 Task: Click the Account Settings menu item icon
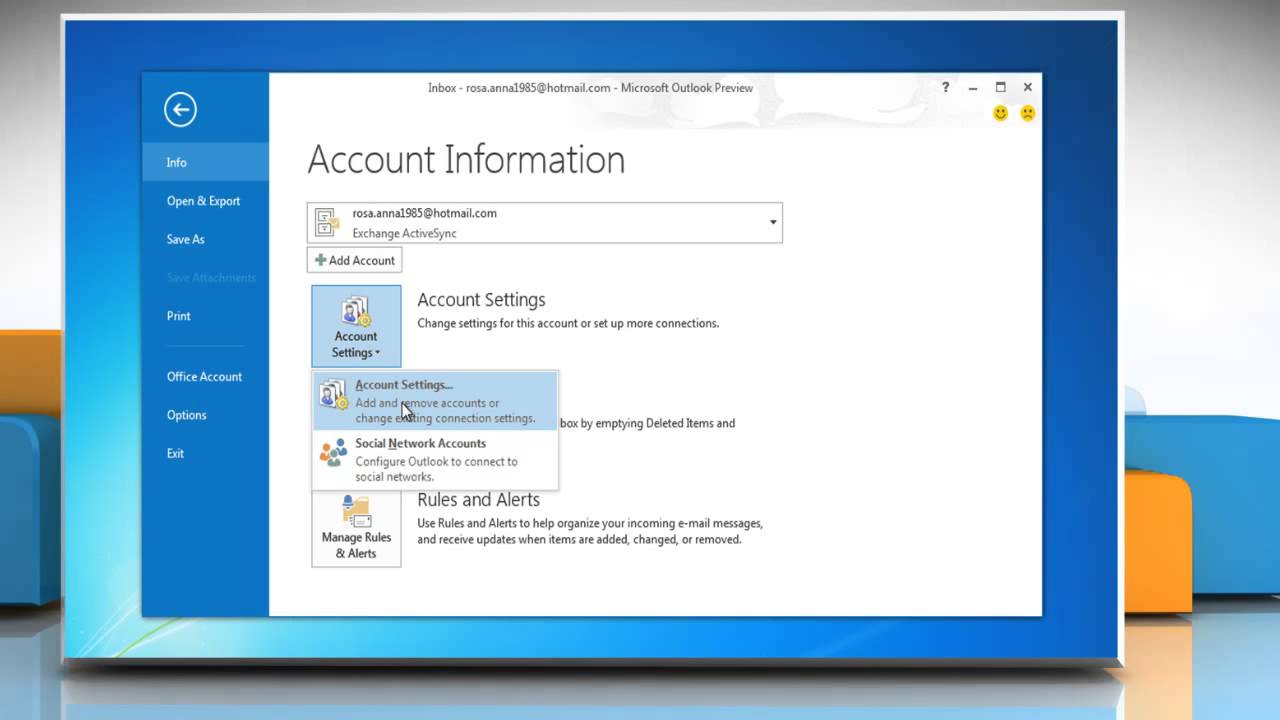(x=333, y=395)
